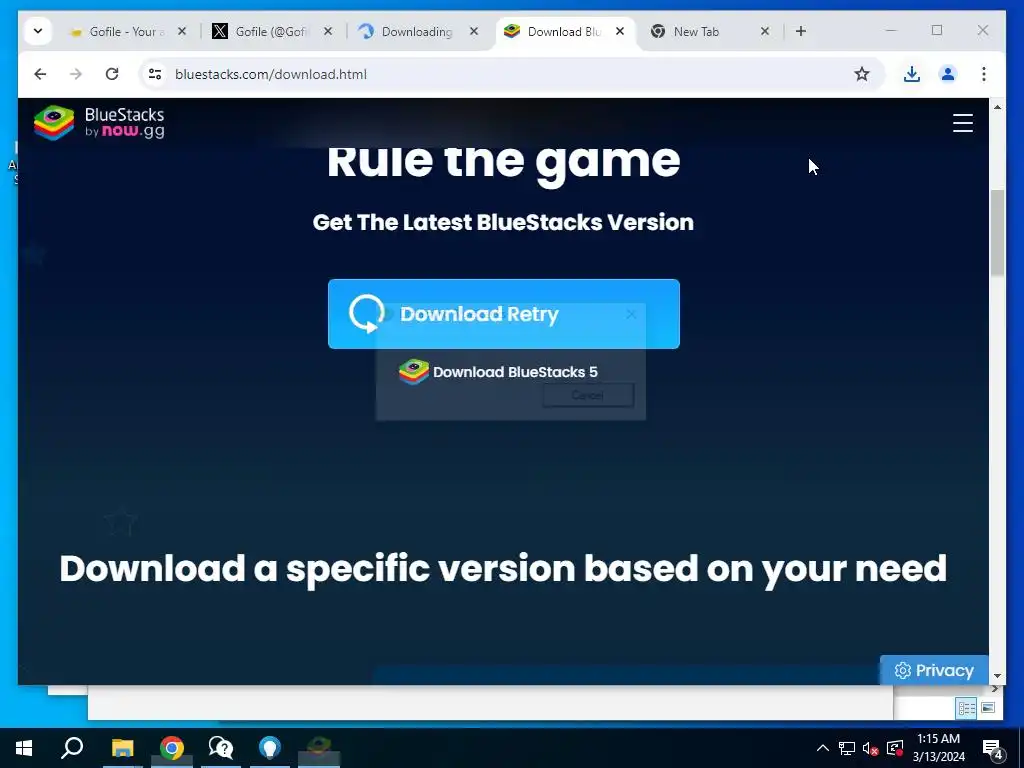Open the Chrome profile icon
1024x768 pixels.
[948, 74]
